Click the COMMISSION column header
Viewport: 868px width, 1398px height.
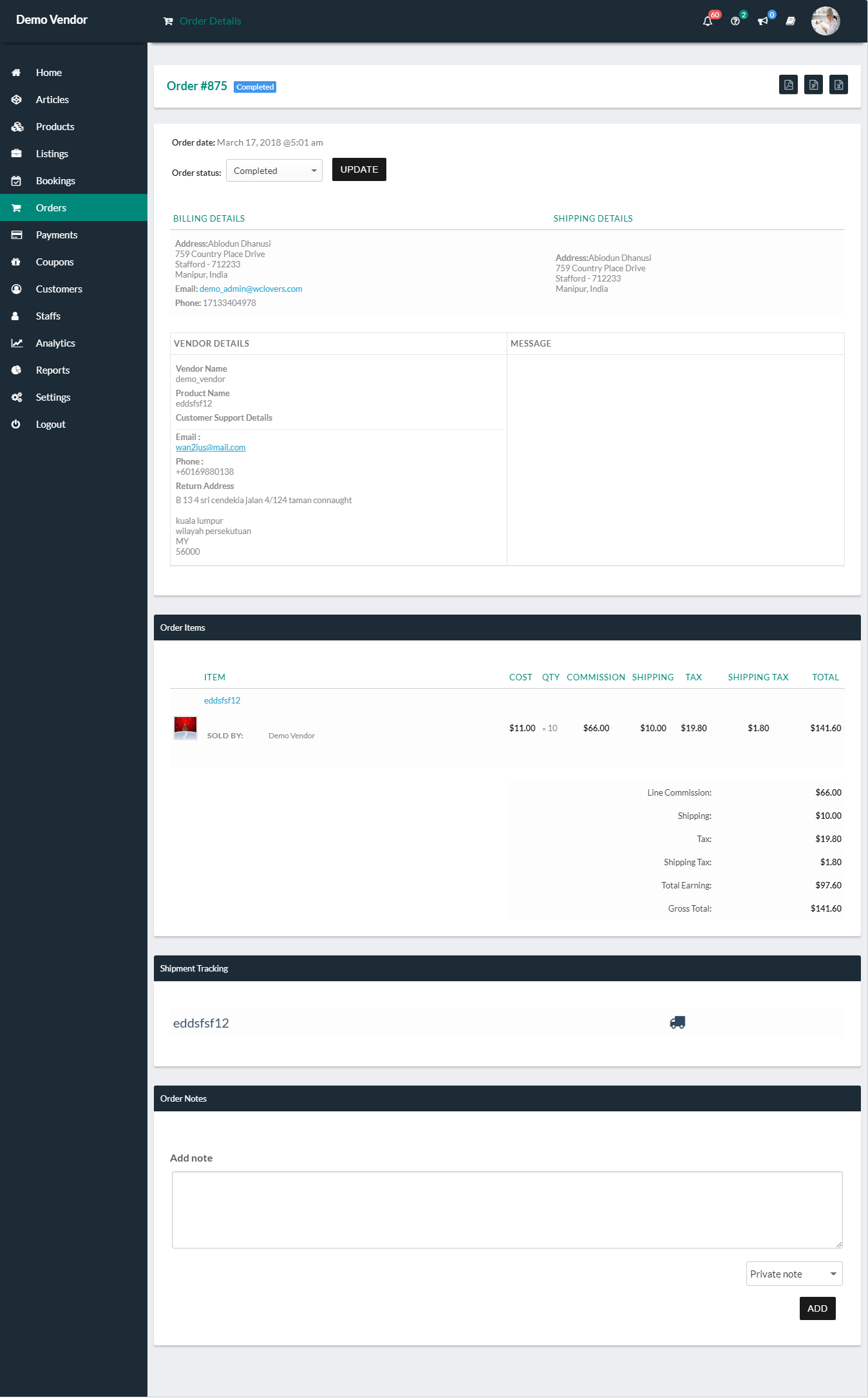click(596, 677)
